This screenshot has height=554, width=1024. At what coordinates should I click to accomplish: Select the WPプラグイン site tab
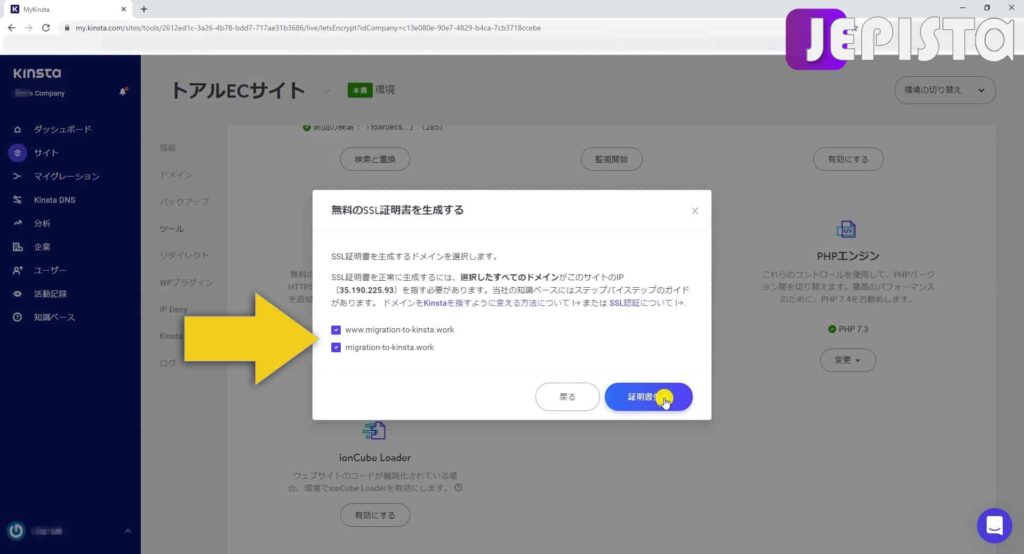pos(186,282)
